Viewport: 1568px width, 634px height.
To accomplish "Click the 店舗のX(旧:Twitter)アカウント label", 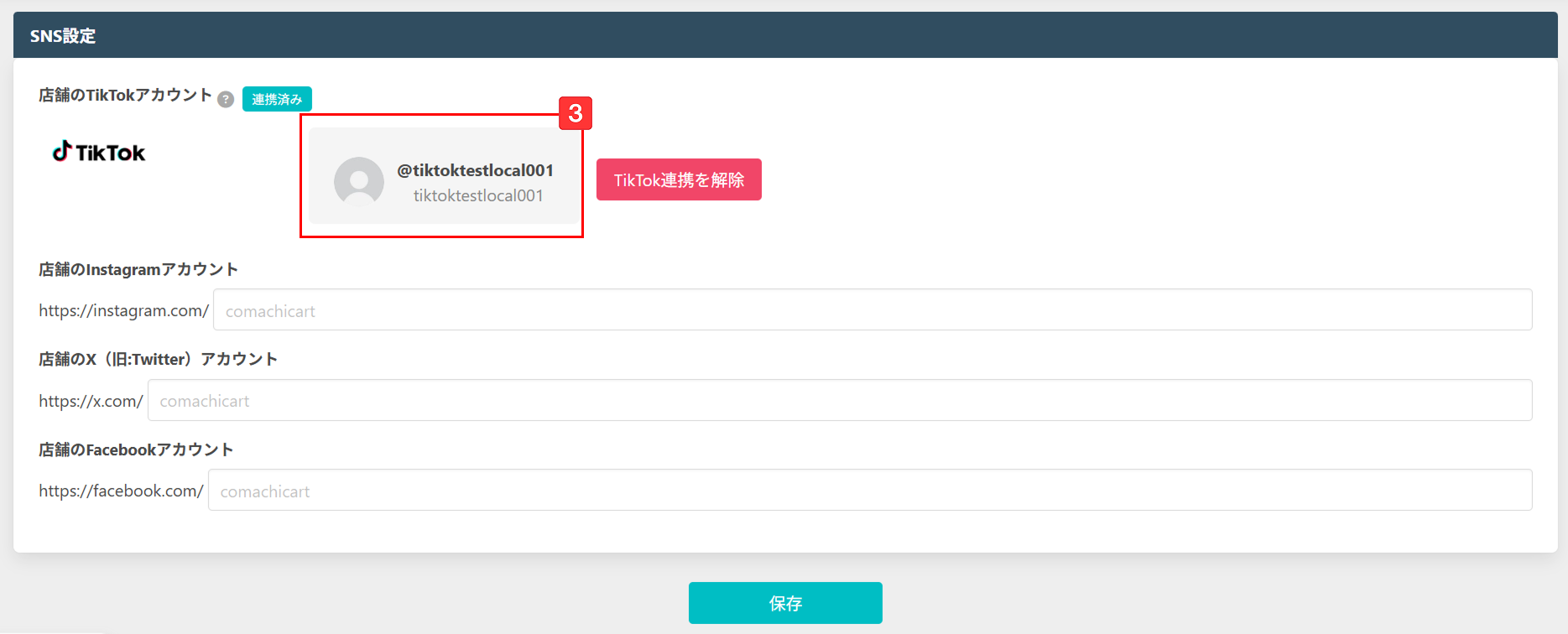I will 158,359.
